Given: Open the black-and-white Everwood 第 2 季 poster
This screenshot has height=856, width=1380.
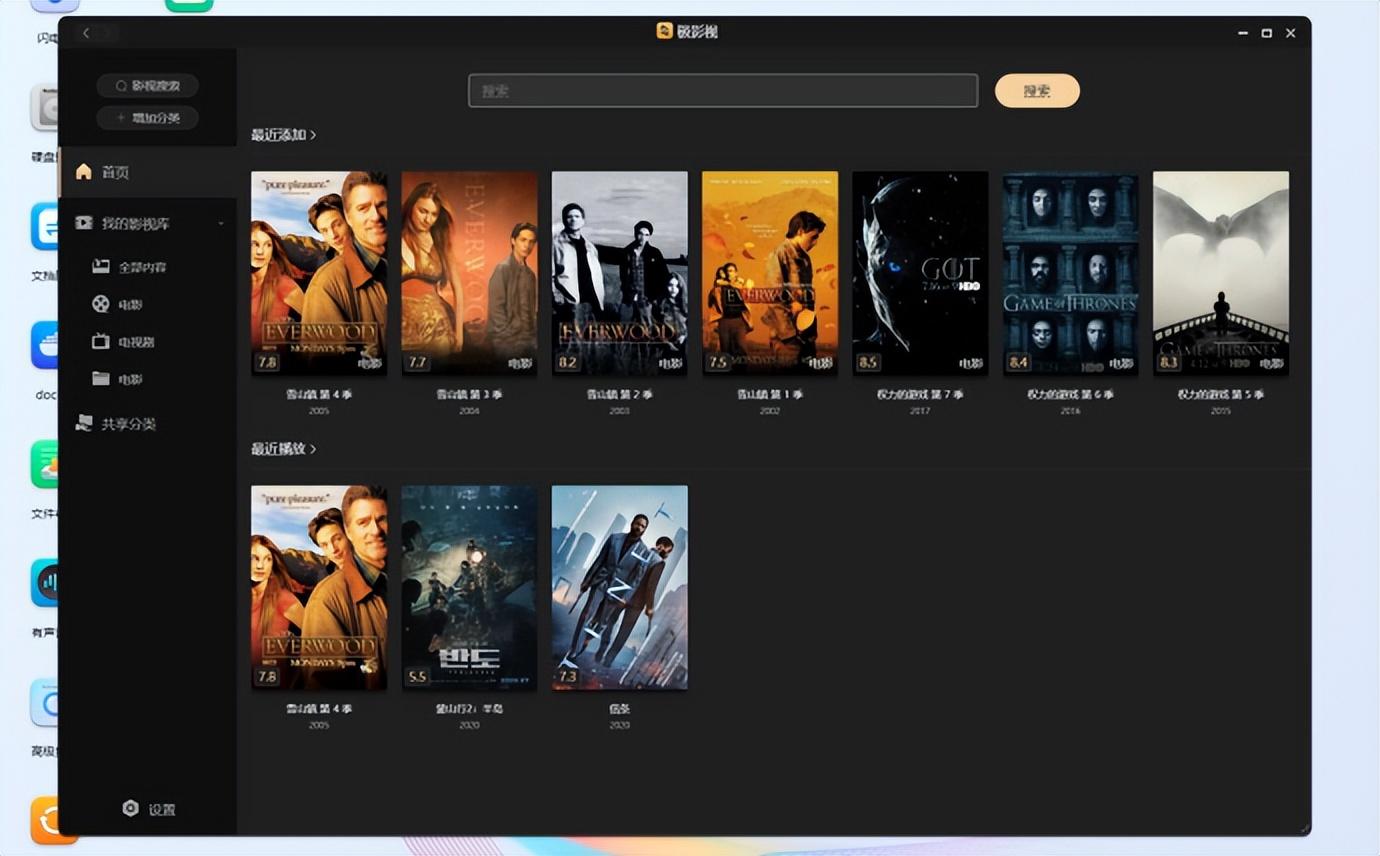Looking at the screenshot, I should (x=620, y=273).
